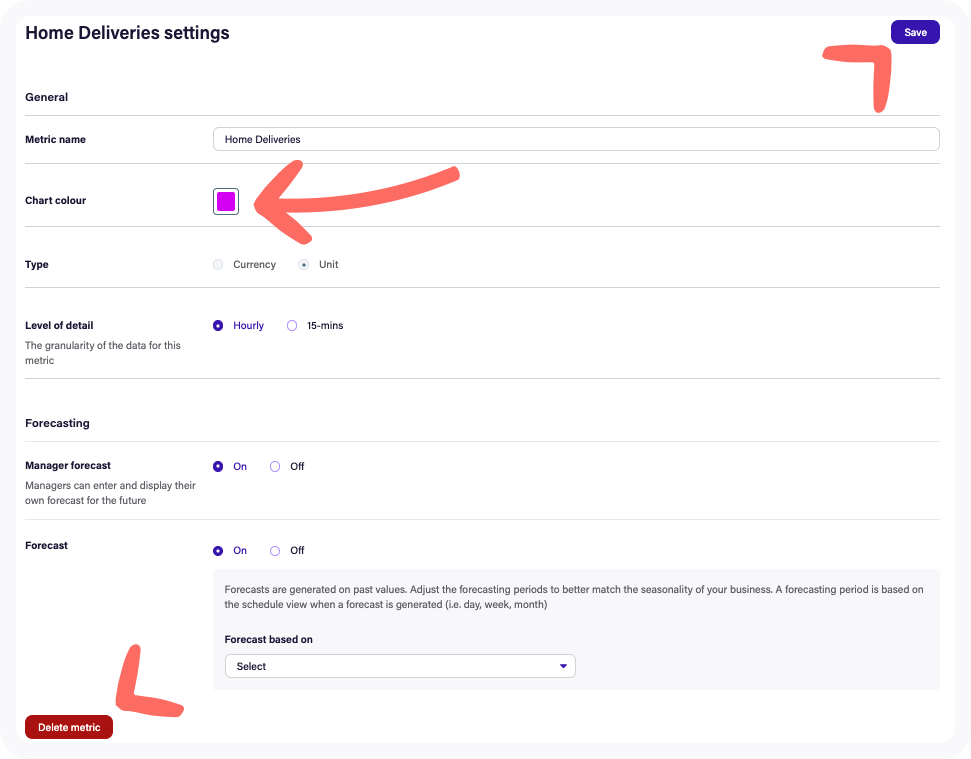Turn Manager forecast On
Viewport: 971px width, 759px height.
[218, 467]
